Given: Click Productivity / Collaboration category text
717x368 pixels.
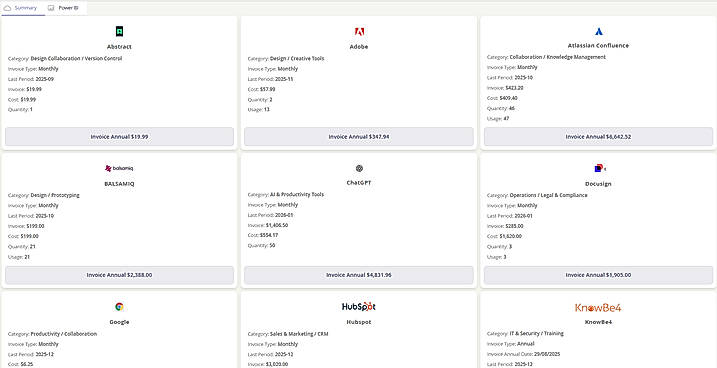Looking at the screenshot, I should 64,334.
